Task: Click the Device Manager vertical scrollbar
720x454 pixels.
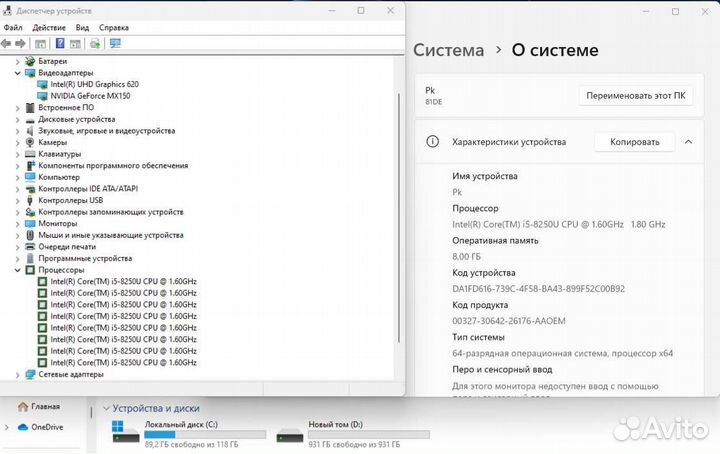Action: tap(399, 218)
